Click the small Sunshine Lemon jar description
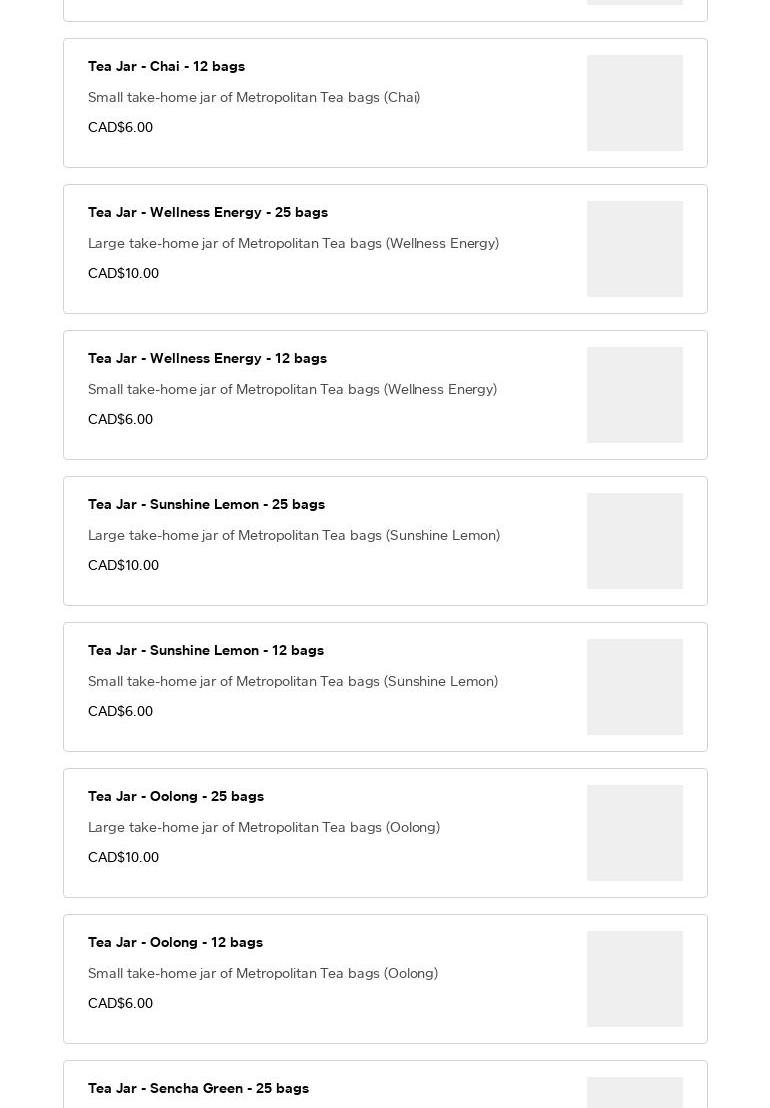This screenshot has height=1108, width=770. pyautogui.click(x=293, y=682)
